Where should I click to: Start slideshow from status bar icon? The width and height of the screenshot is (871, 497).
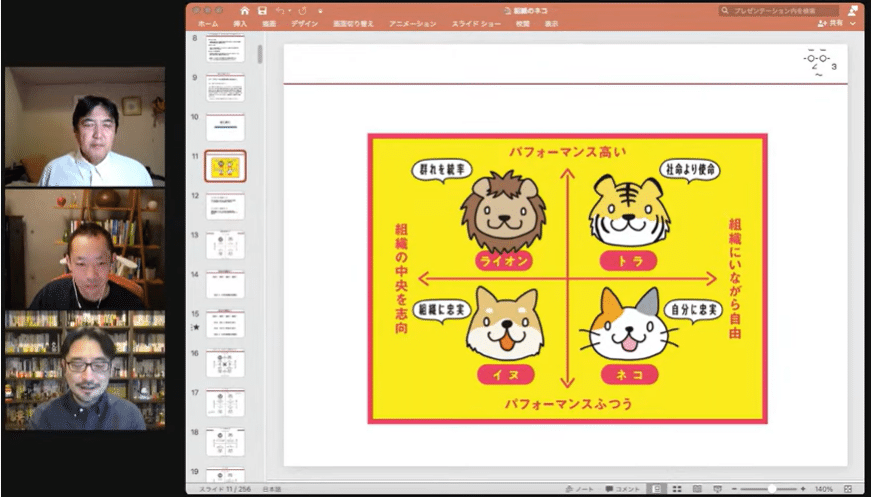pos(716,489)
